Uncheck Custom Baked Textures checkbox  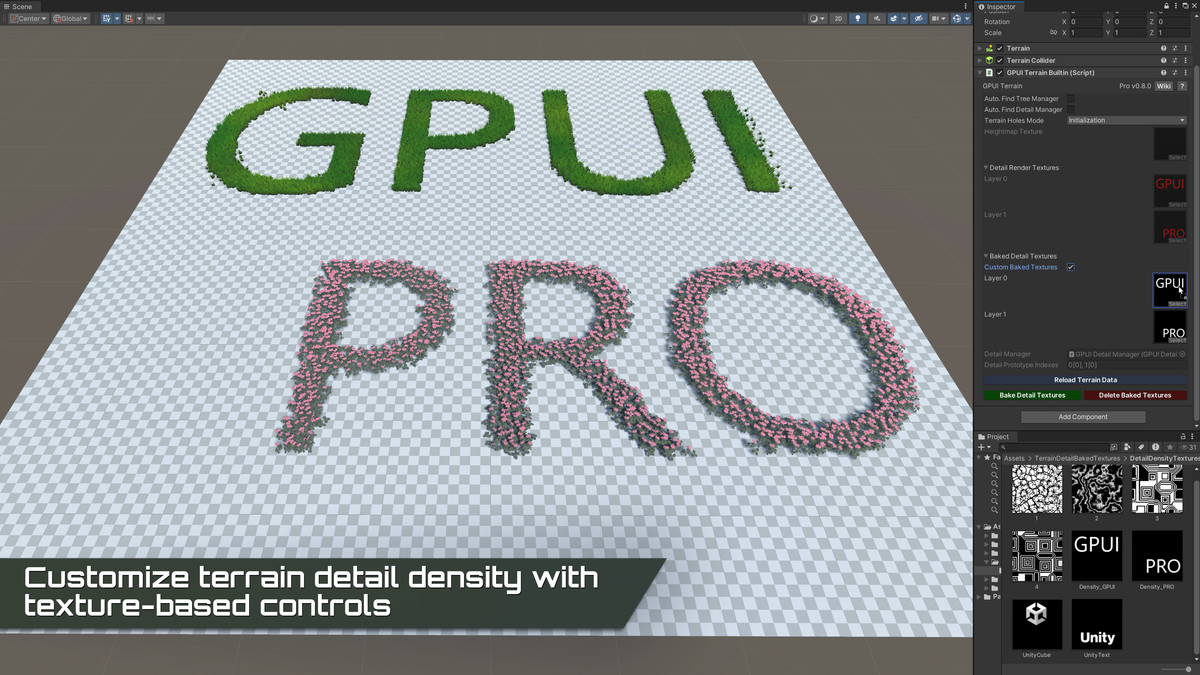(x=1070, y=267)
